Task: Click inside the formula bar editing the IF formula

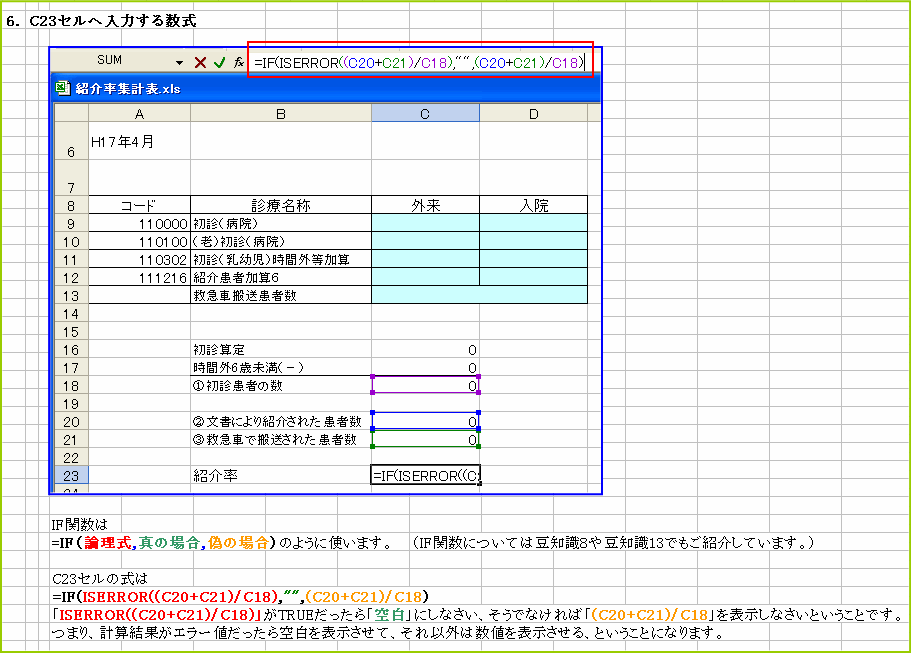Action: coord(420,60)
